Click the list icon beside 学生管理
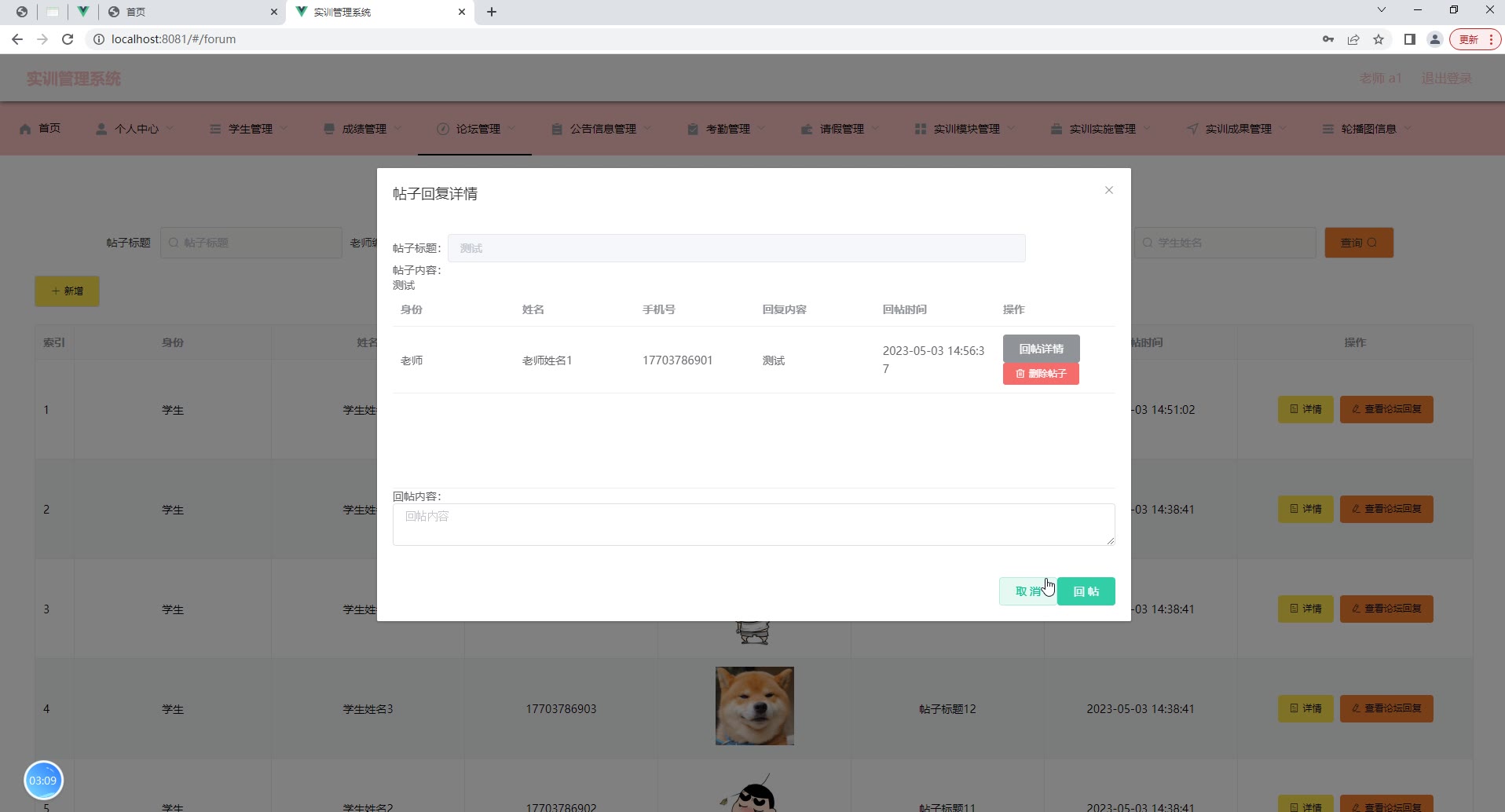This screenshot has height=812, width=1505. point(215,129)
